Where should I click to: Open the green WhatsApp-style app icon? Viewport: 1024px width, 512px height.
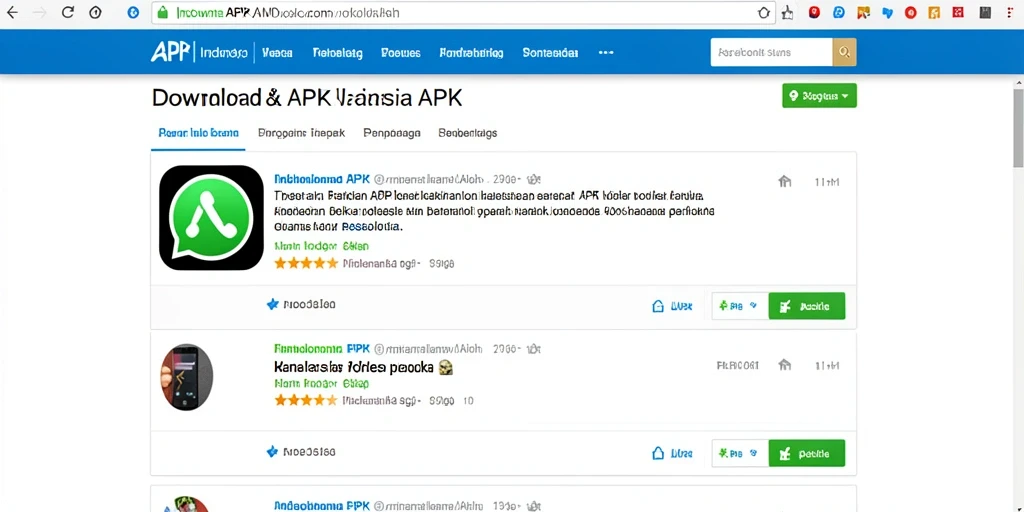click(x=212, y=217)
